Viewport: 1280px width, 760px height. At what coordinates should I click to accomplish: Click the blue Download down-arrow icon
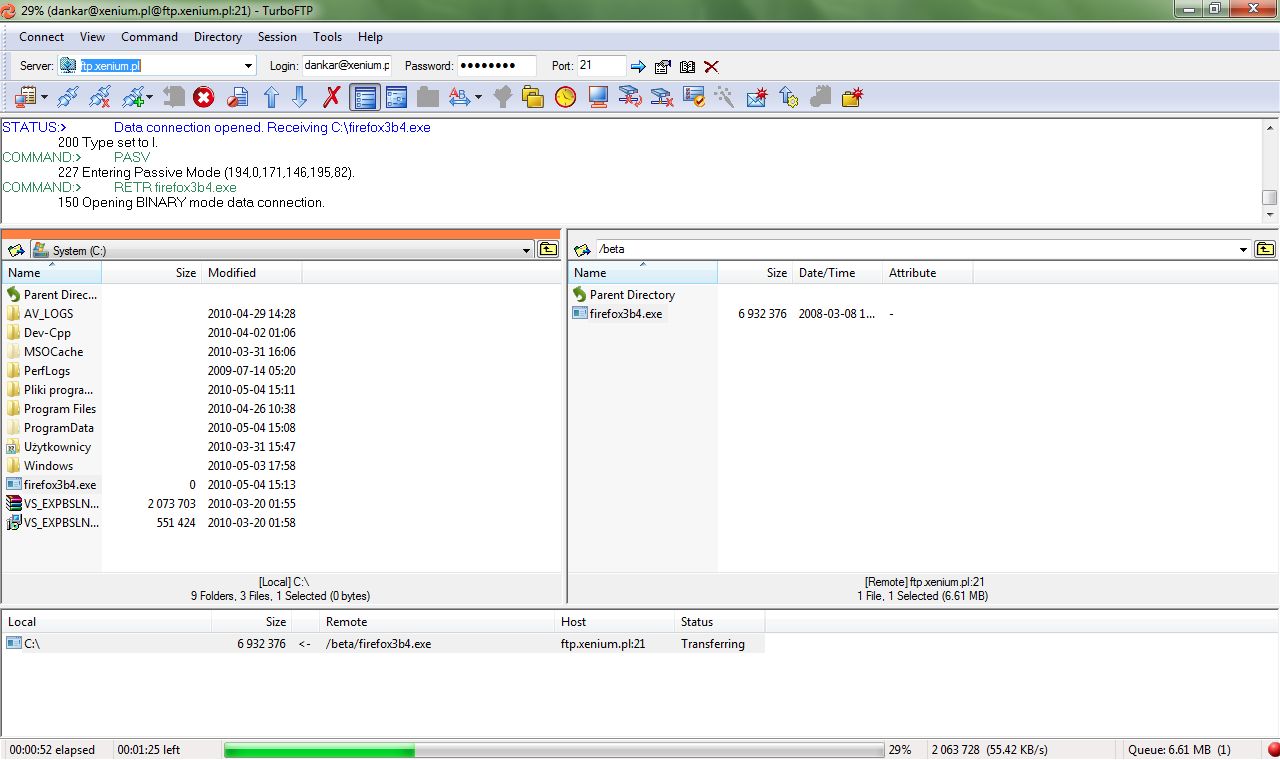click(x=299, y=97)
